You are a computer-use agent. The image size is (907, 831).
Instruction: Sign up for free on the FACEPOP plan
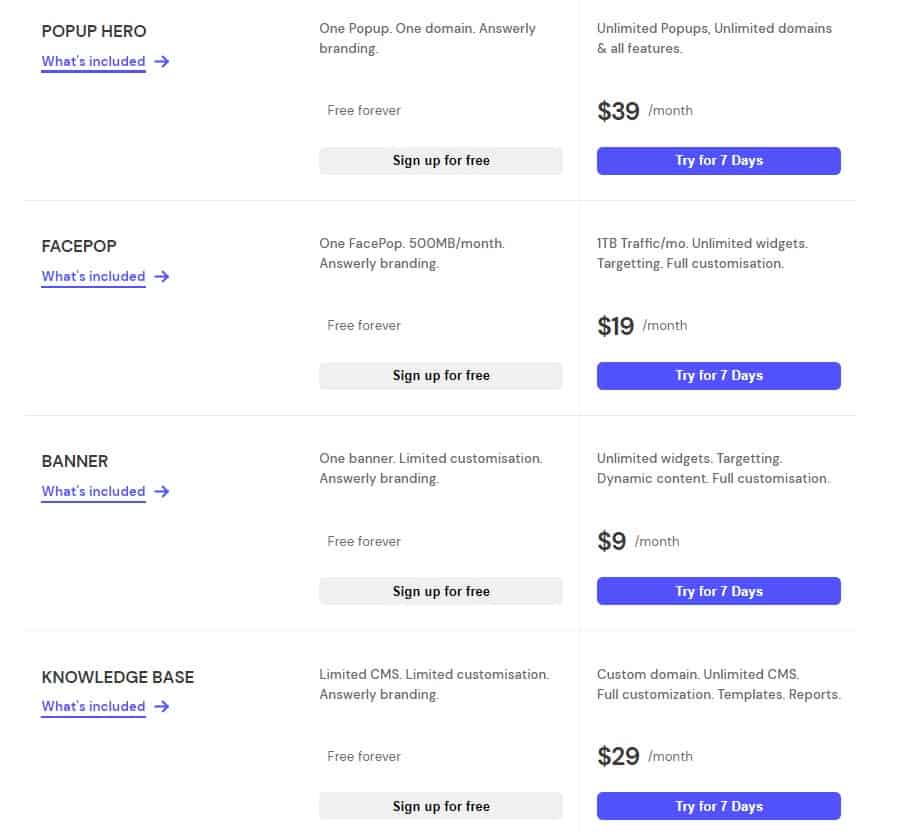click(440, 375)
